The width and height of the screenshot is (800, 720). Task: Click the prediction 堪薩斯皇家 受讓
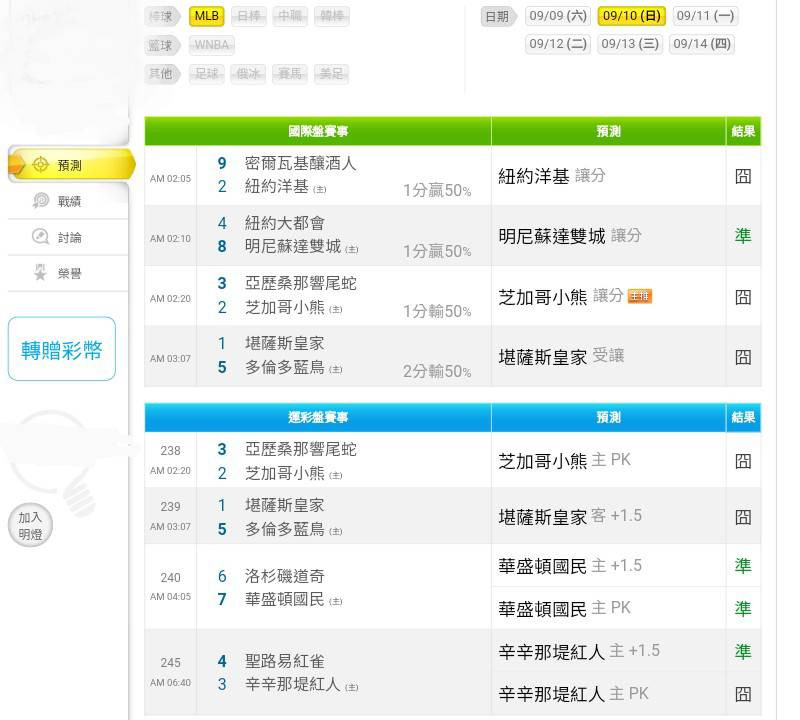click(561, 357)
